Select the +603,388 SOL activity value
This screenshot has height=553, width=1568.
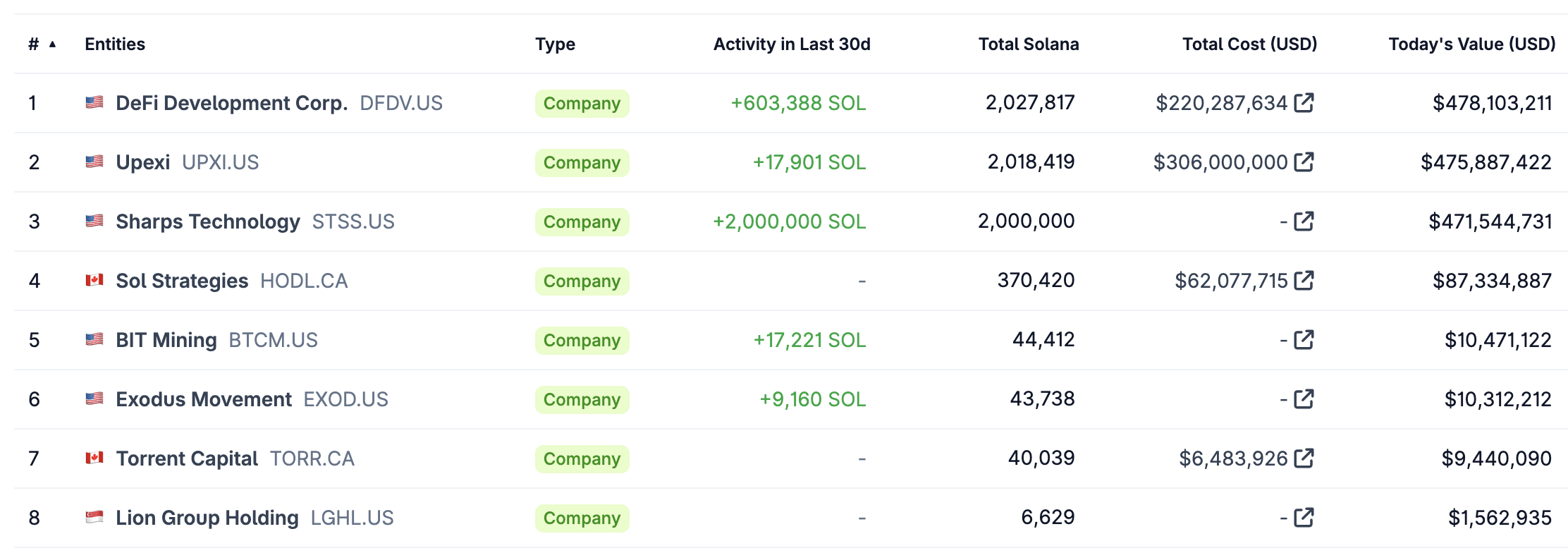[798, 103]
